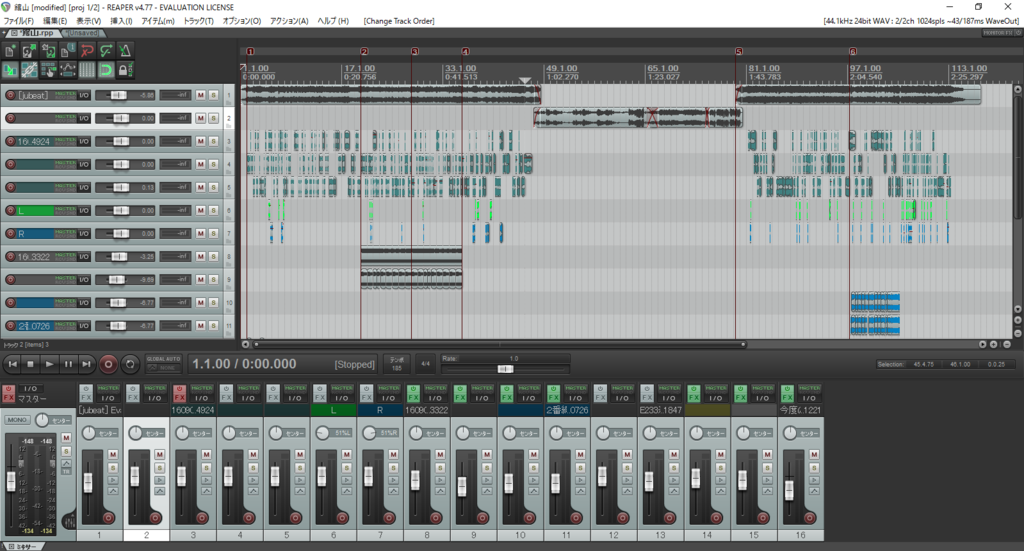Viewport: 1024px width, 551px height.
Task: Toggle grid lines toolbar icon
Action: coord(87,70)
